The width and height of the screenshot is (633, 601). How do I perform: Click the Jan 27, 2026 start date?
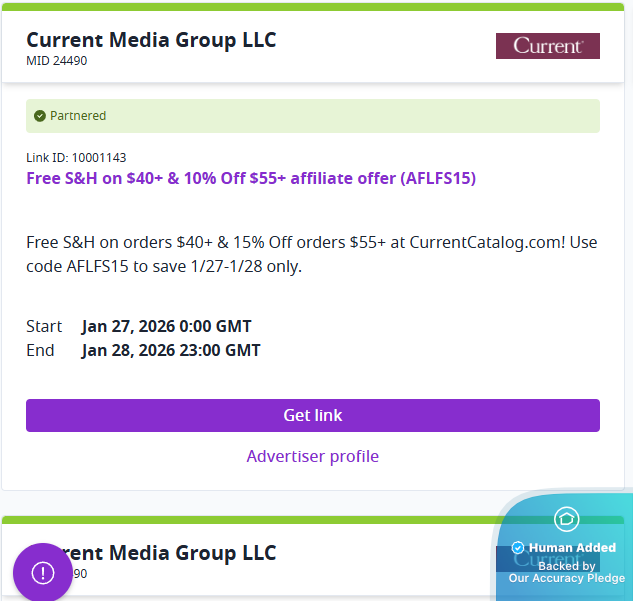tap(166, 326)
